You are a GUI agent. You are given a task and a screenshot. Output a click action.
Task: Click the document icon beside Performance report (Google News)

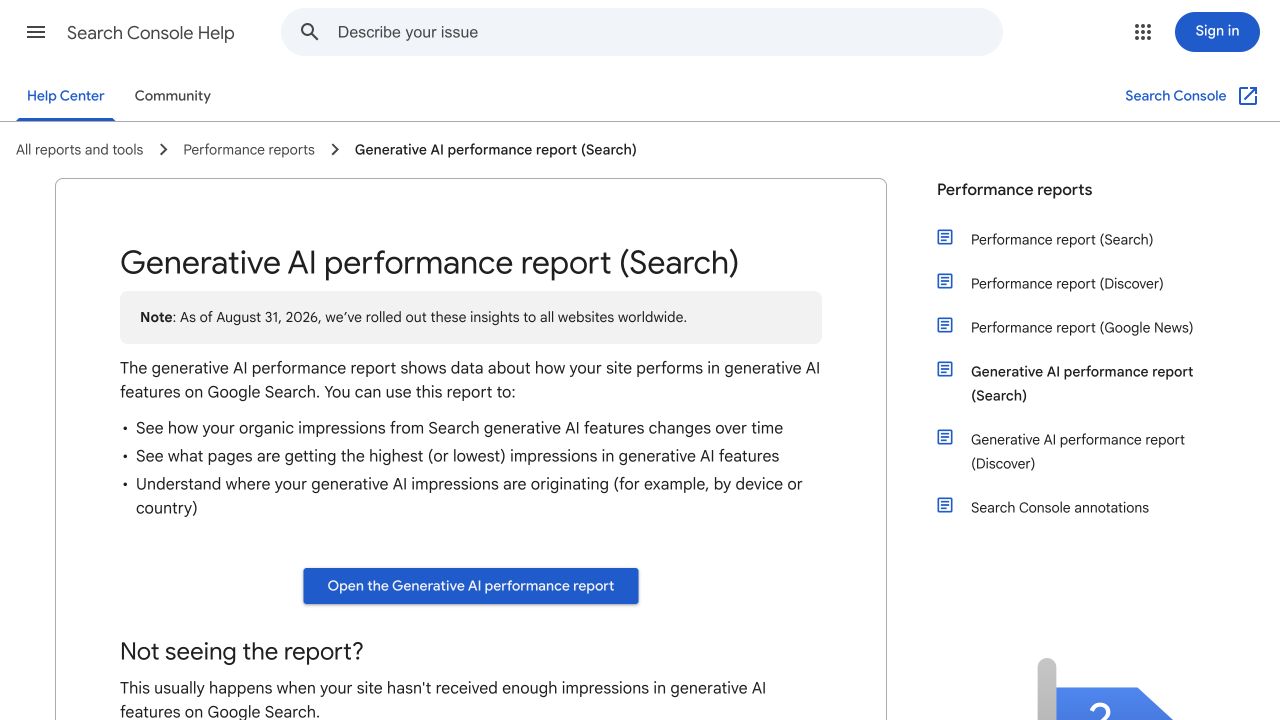[945, 325]
